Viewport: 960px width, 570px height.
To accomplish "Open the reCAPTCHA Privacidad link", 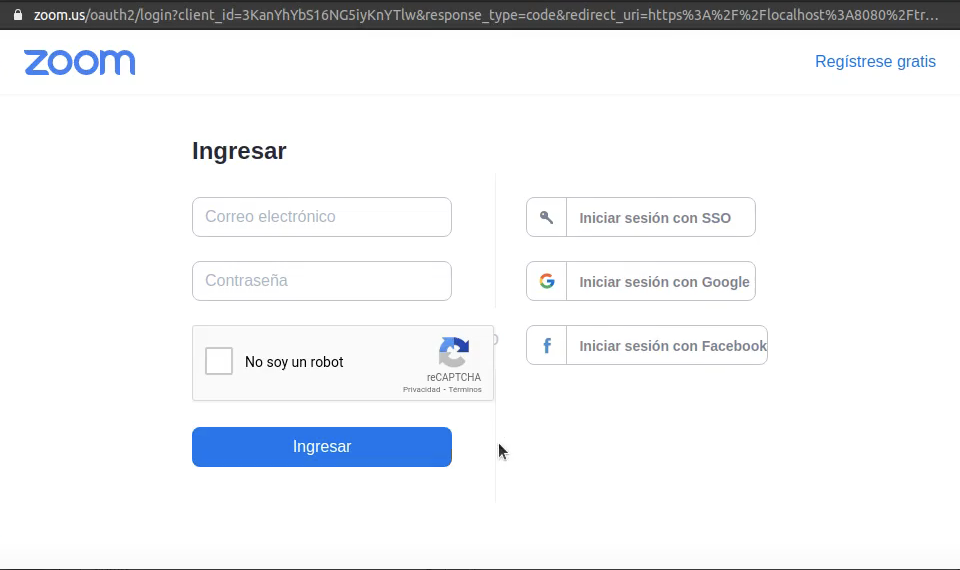I will [x=421, y=390].
